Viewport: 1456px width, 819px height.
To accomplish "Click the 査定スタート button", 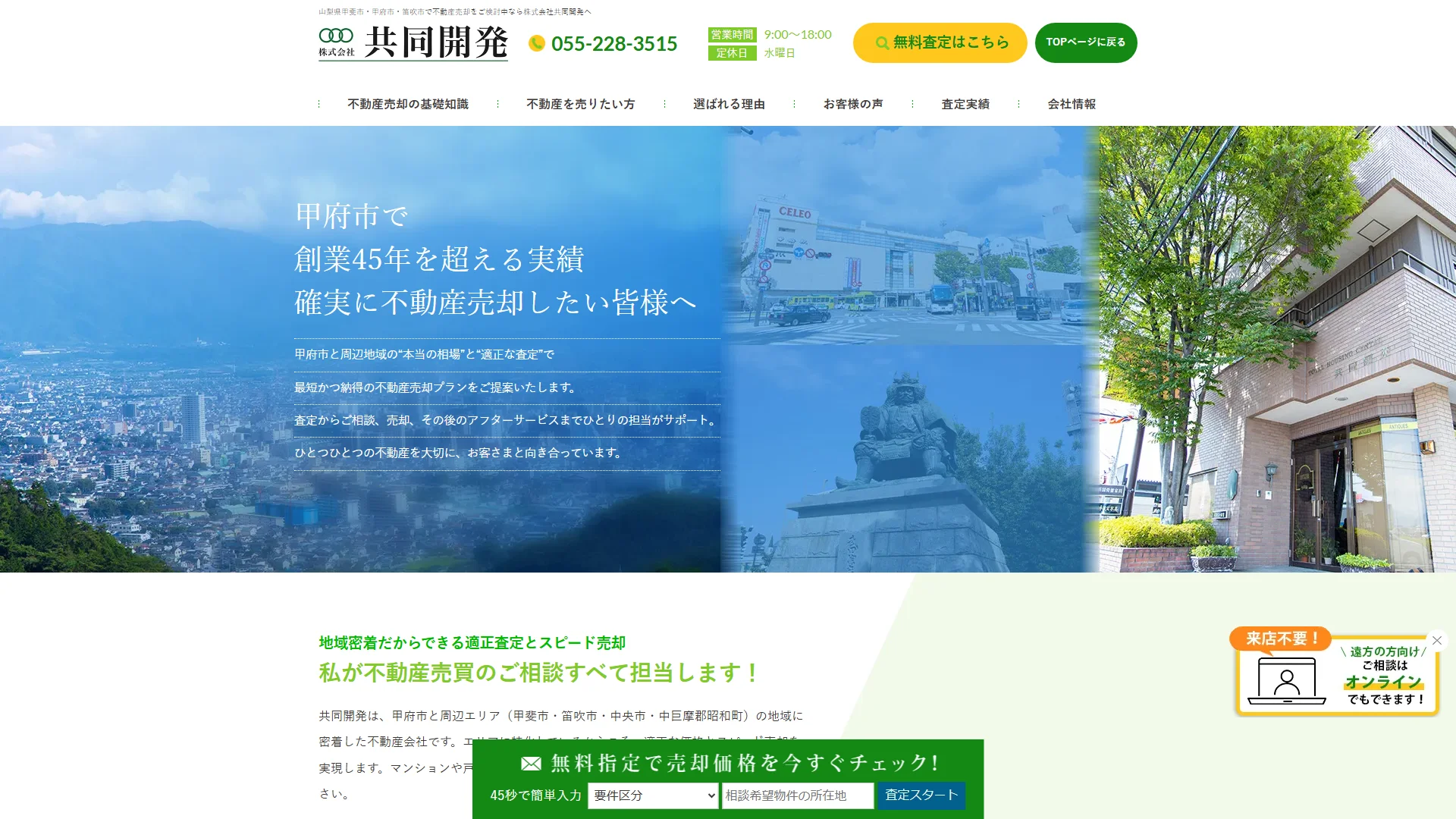I will (921, 795).
